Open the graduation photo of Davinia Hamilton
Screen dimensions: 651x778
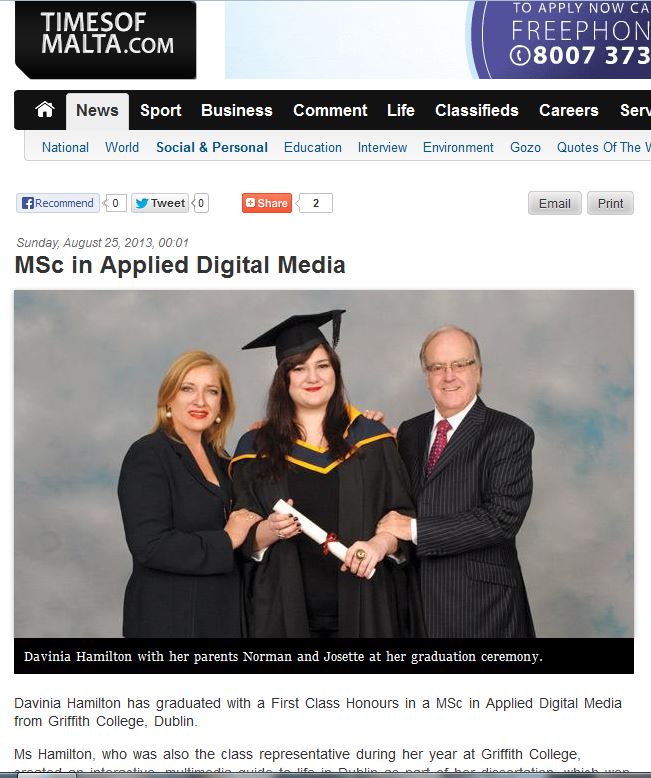pyautogui.click(x=324, y=464)
